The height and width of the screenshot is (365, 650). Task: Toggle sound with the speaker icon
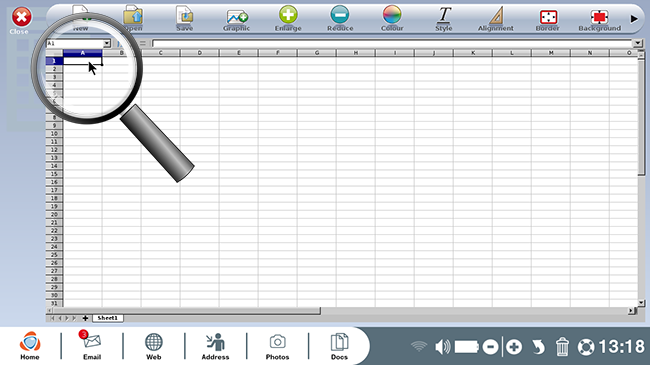point(442,347)
